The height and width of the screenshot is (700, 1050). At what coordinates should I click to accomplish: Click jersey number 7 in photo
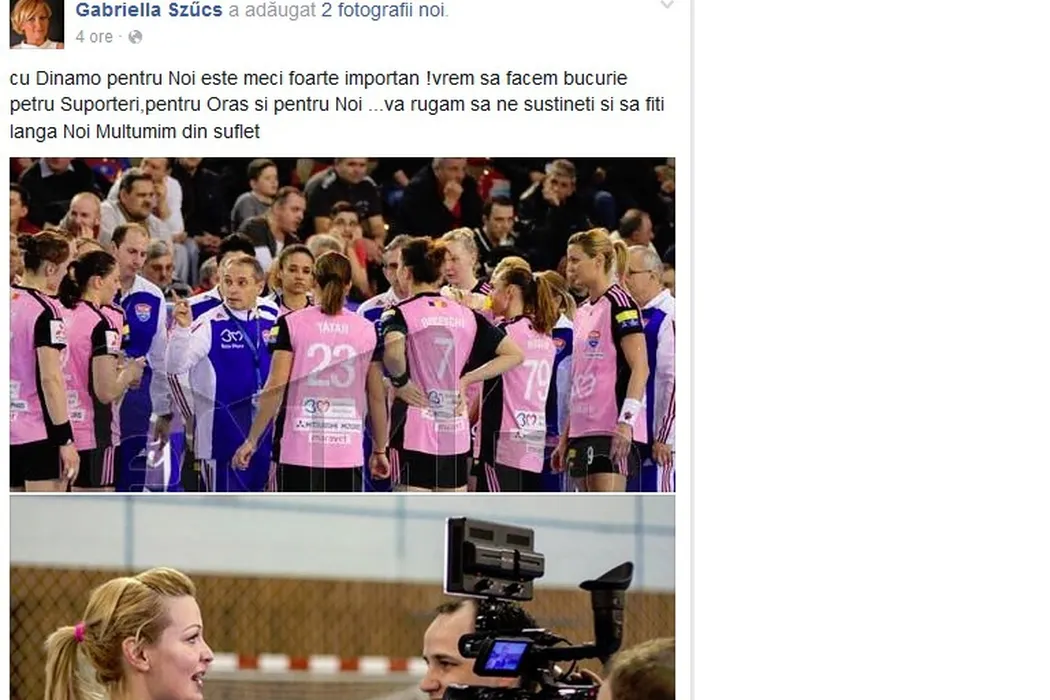point(445,360)
